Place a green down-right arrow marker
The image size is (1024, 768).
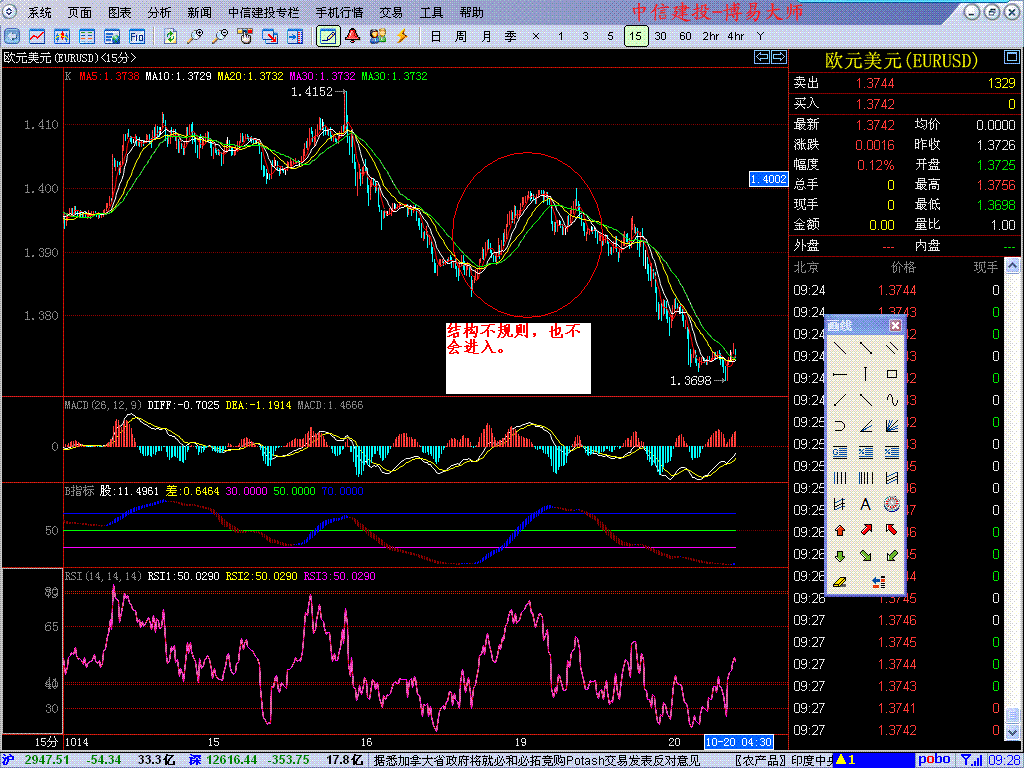[866, 556]
